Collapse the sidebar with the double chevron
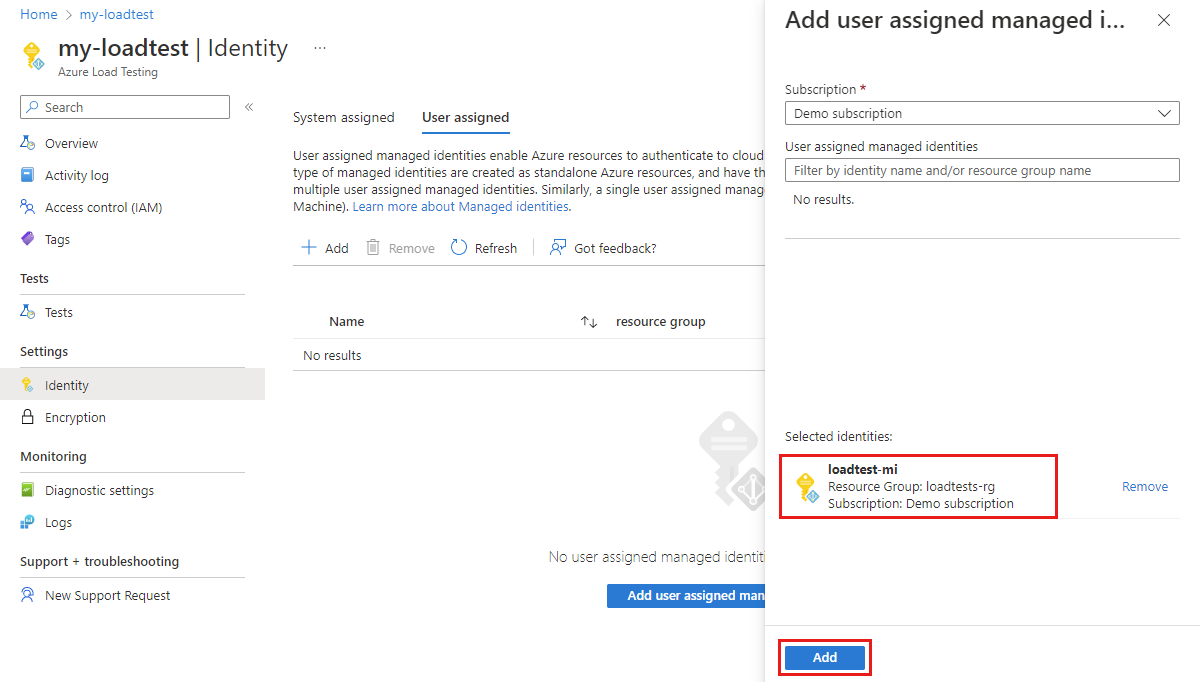The width and height of the screenshot is (1200, 682). pos(248,107)
